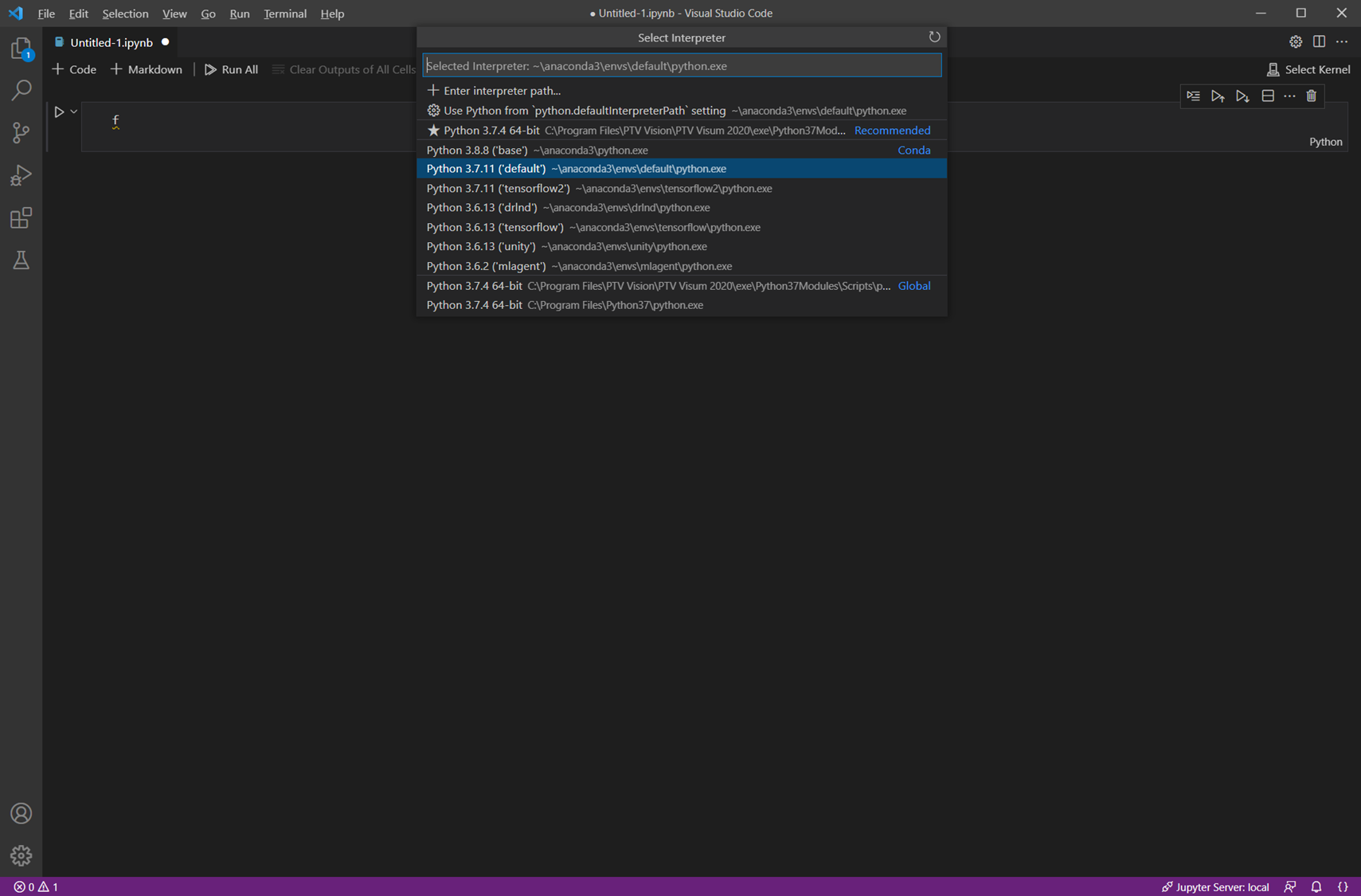Open Run and Debug view
The height and width of the screenshot is (896, 1361).
click(22, 175)
